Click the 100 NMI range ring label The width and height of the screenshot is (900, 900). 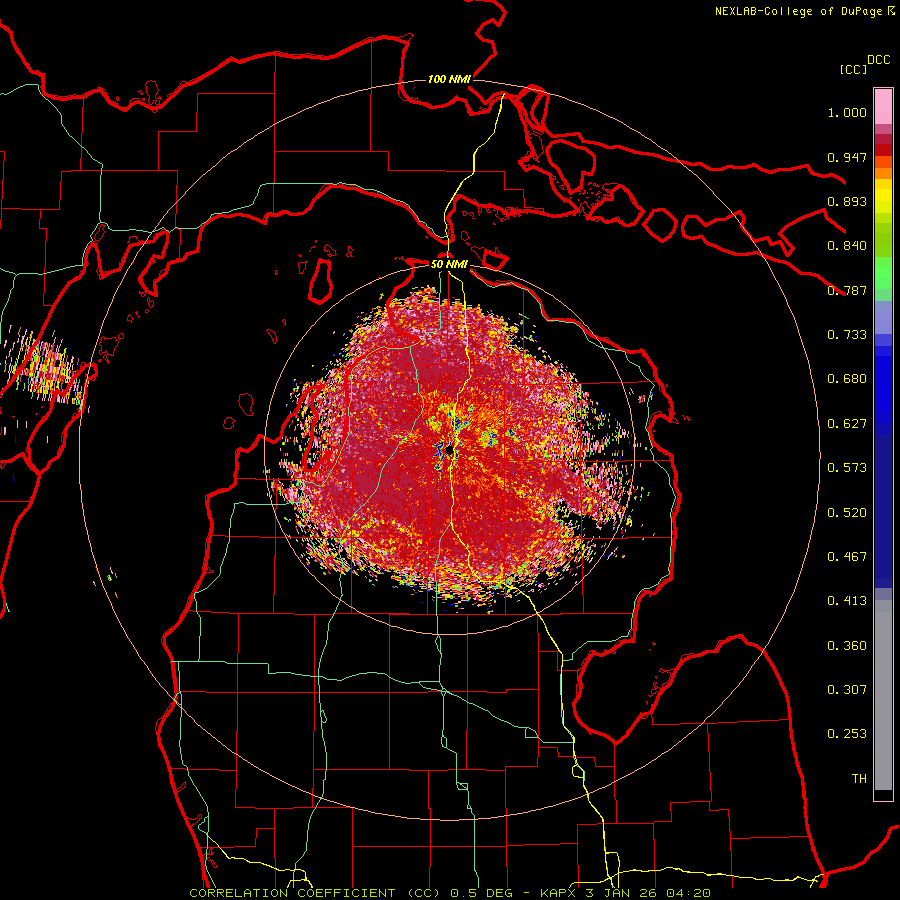[449, 79]
